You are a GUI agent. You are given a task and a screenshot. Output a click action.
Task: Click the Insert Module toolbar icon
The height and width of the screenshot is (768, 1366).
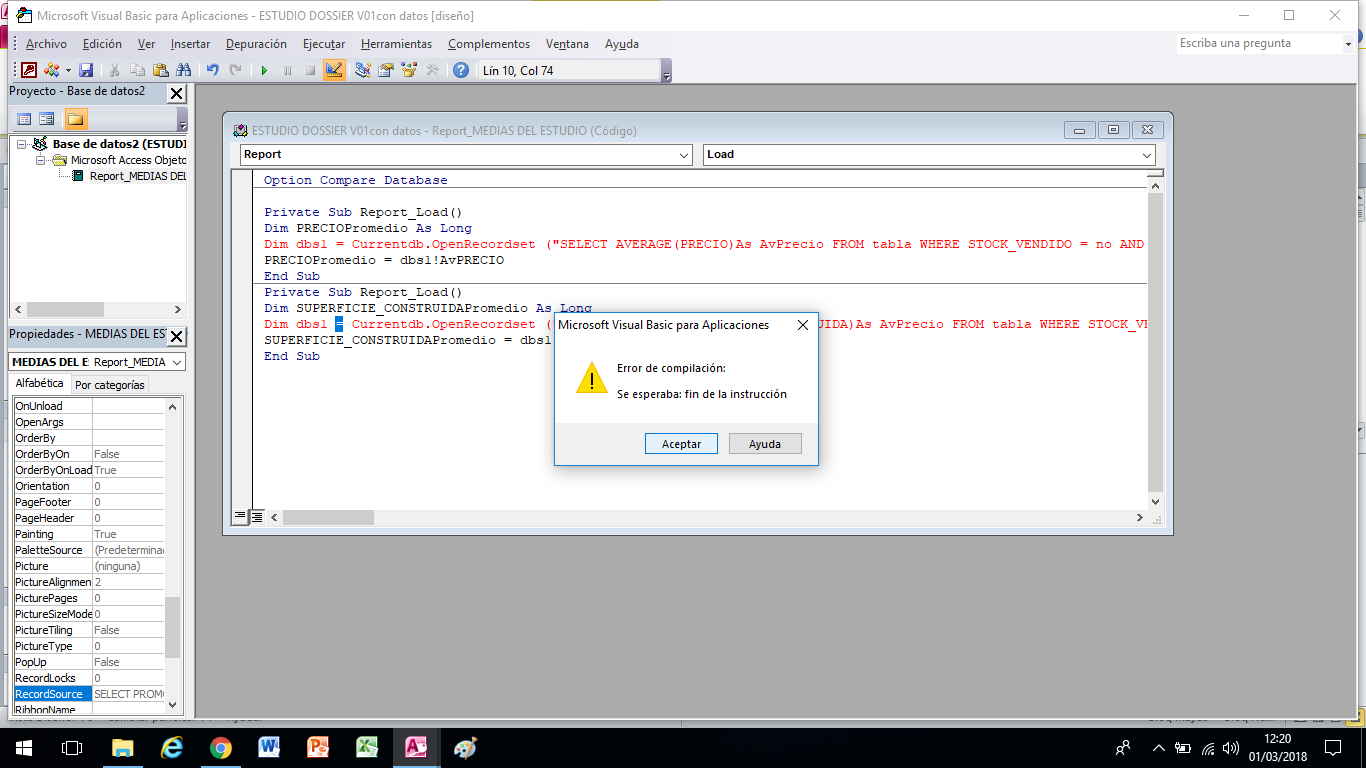(x=51, y=70)
